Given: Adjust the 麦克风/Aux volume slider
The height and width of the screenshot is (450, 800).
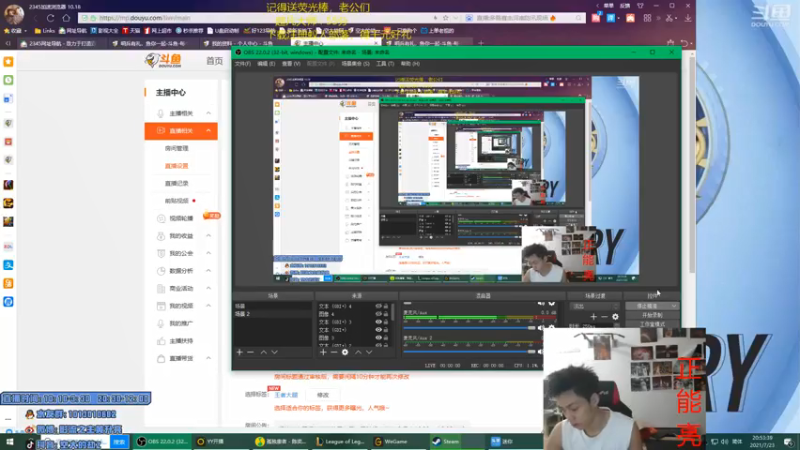Looking at the screenshot, I should (469, 328).
